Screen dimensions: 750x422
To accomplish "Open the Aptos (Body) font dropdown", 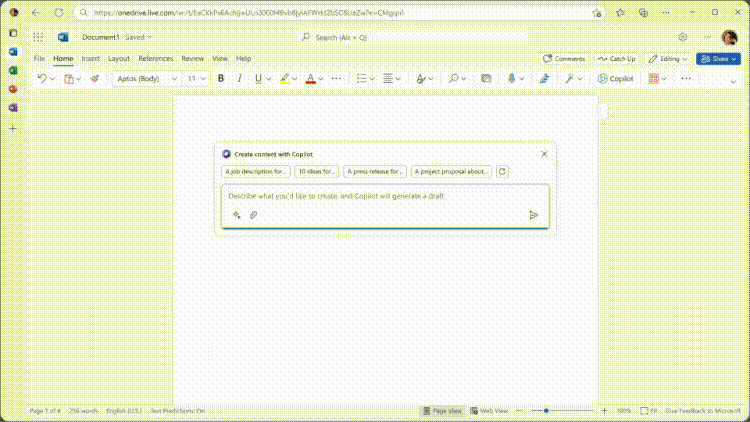I will click(146, 78).
